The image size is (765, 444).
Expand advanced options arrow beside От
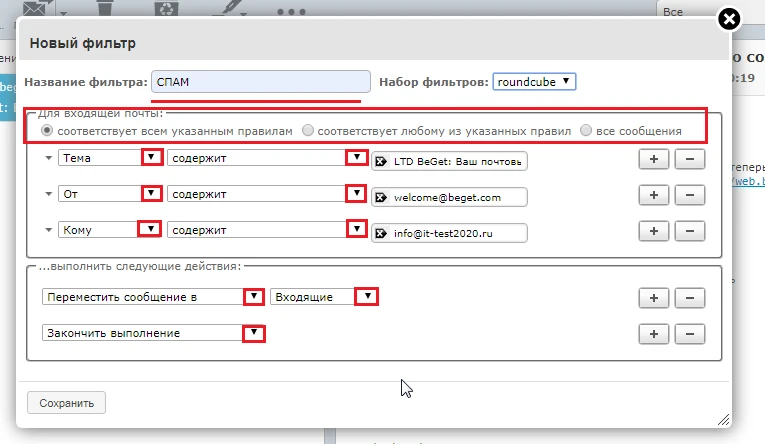(48, 194)
